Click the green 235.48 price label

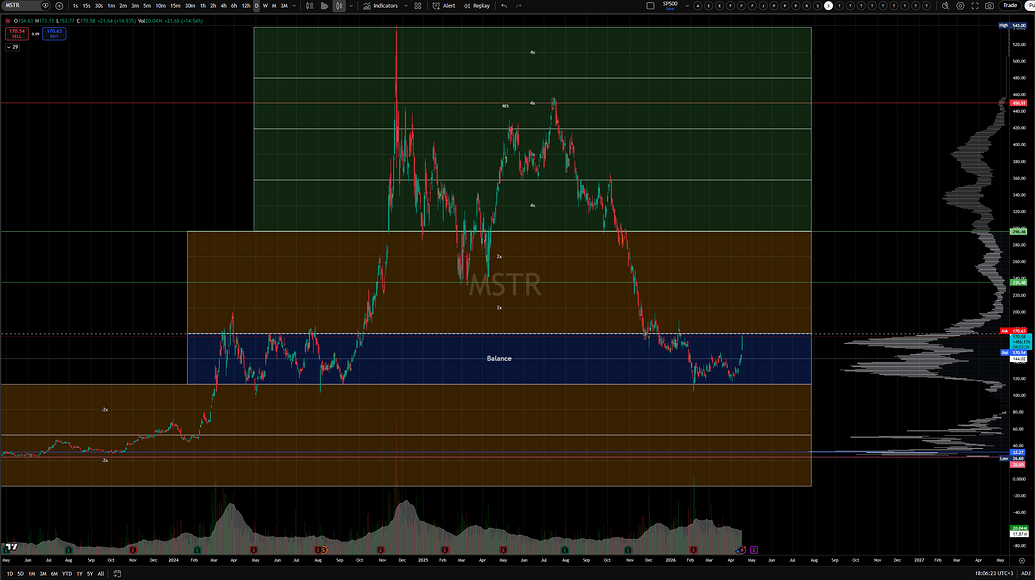[x=1018, y=282]
